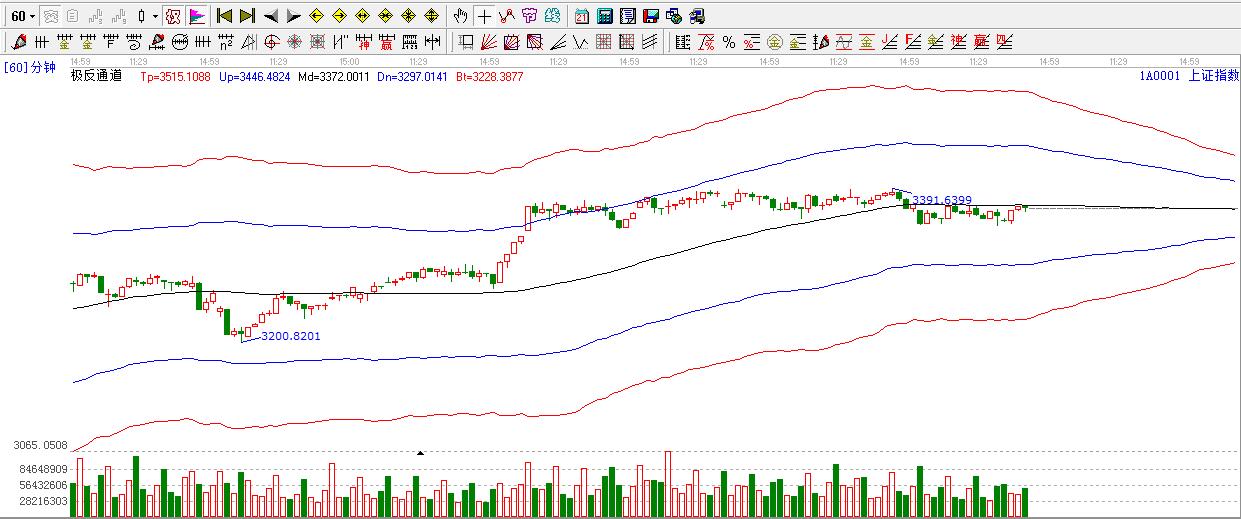This screenshot has width=1241, height=519.
Task: Select the percent symbol drawing tool
Action: pyautogui.click(x=728, y=42)
